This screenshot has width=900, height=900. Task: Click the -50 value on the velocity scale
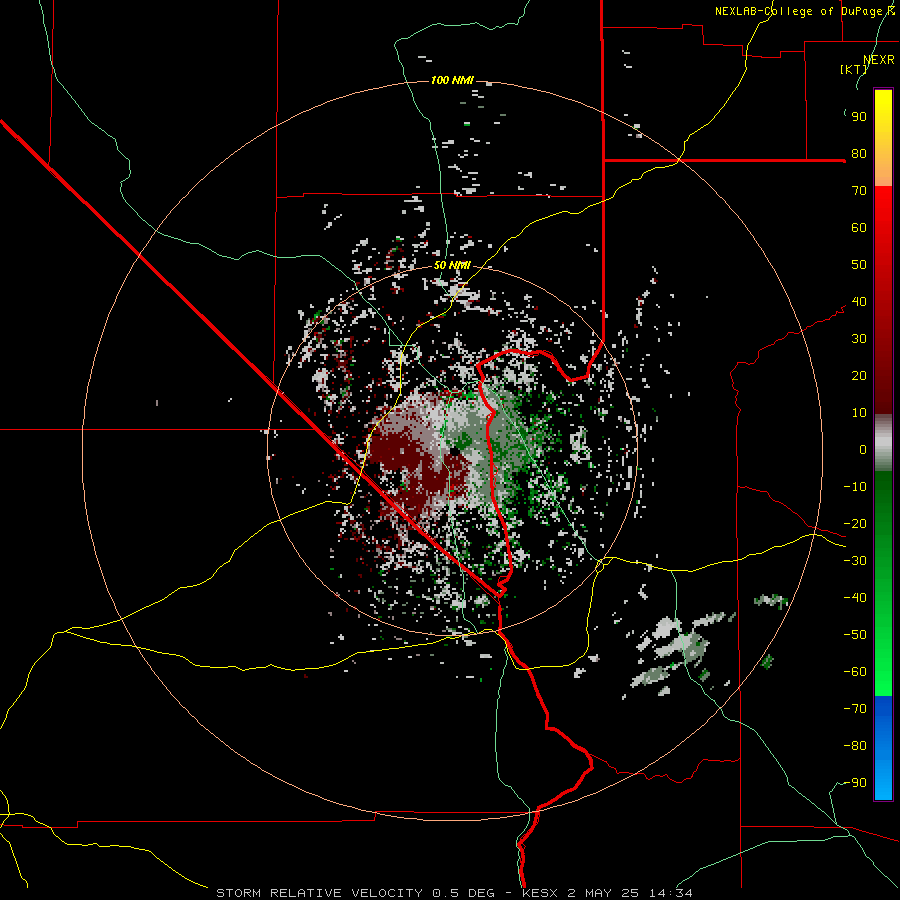point(855,635)
